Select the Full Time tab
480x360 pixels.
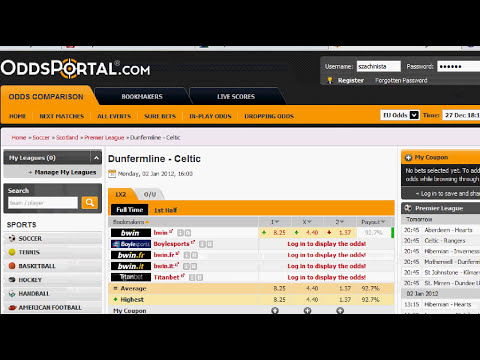coord(130,210)
